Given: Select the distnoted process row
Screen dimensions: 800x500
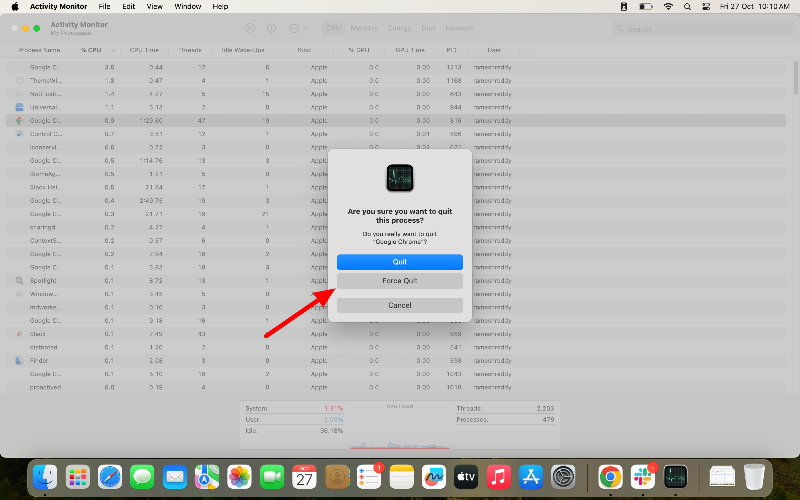Looking at the screenshot, I should [395, 347].
